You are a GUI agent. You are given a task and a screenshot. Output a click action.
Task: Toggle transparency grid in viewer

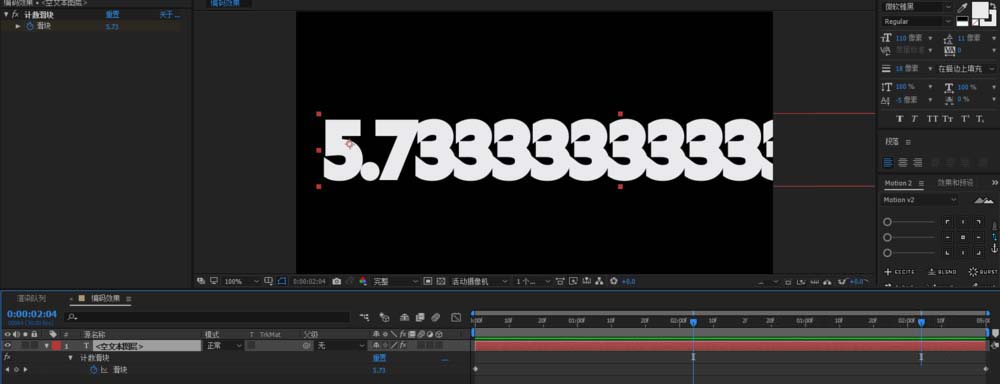[x=441, y=281]
